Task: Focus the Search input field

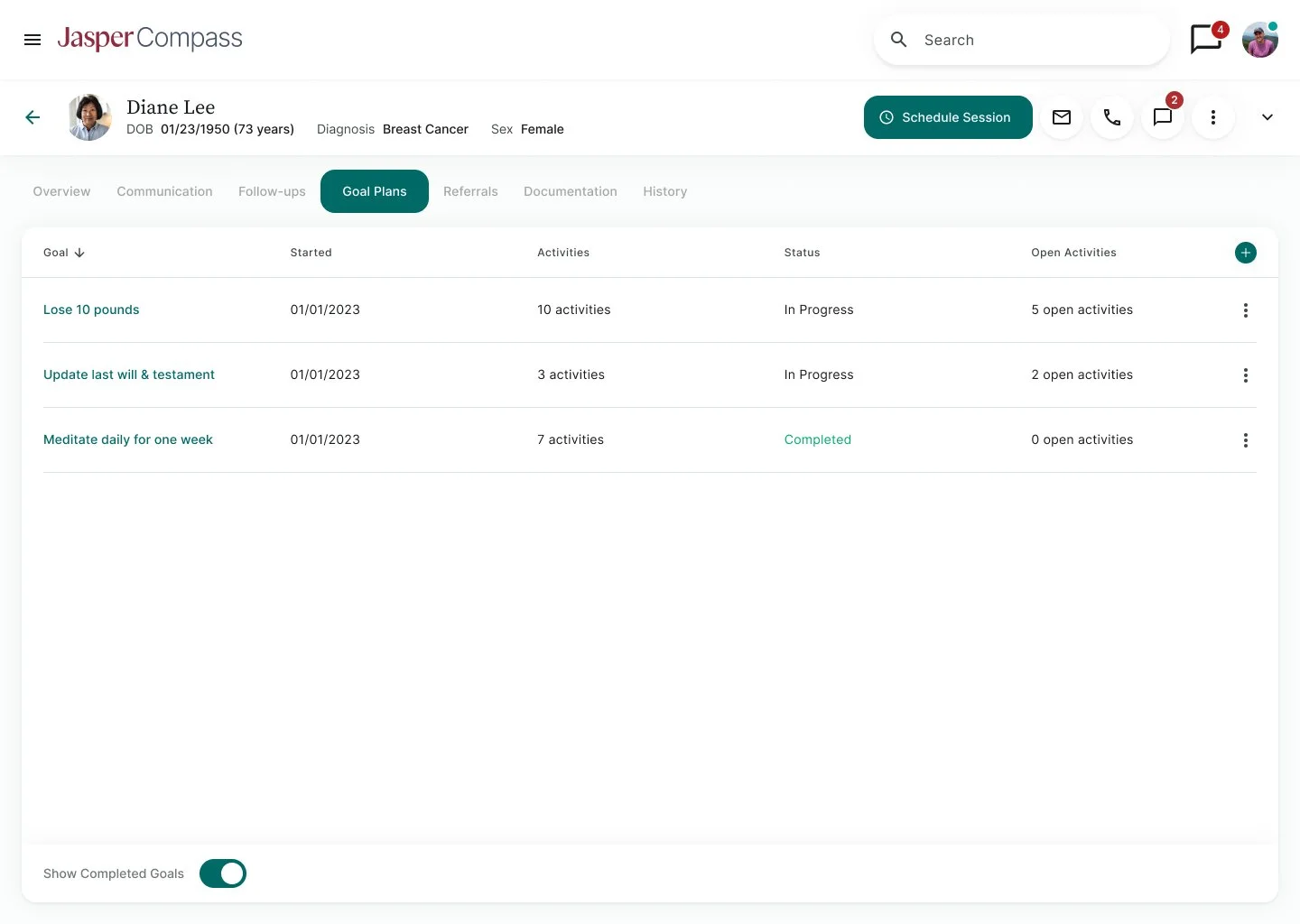Action: (x=1022, y=40)
